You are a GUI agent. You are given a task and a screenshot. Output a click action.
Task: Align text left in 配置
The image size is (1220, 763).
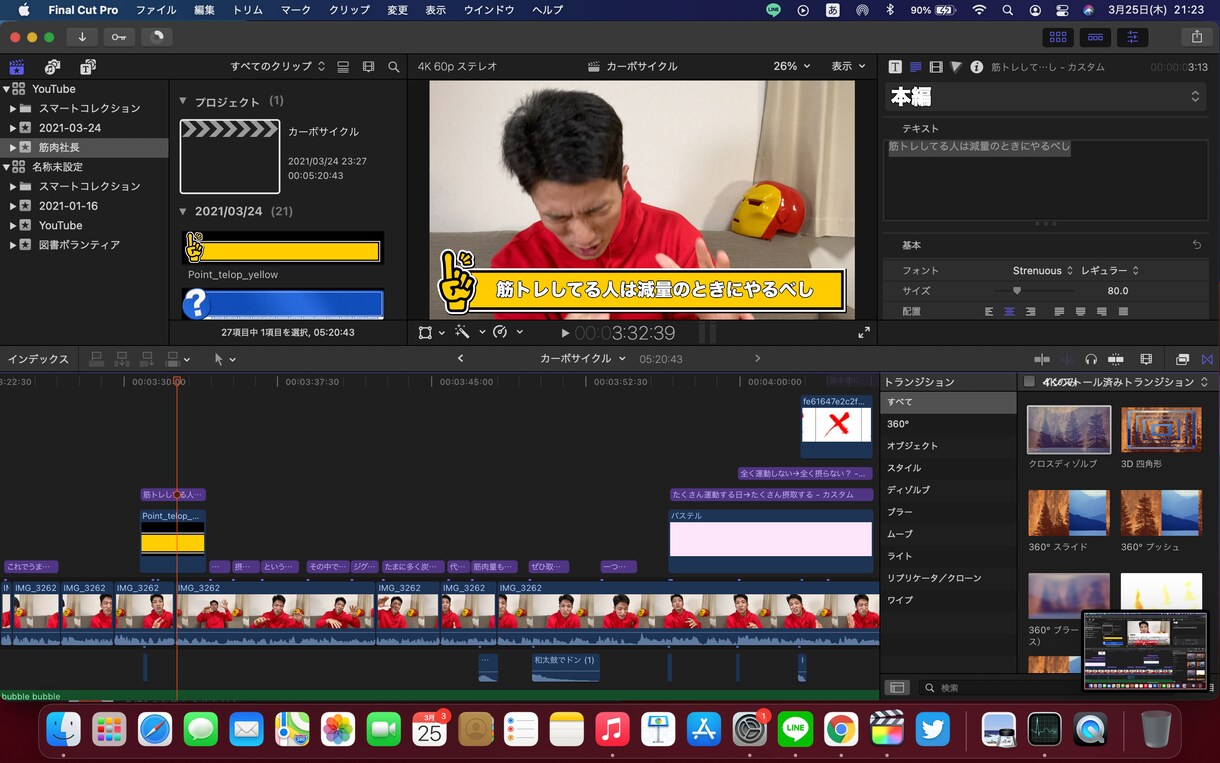989,312
